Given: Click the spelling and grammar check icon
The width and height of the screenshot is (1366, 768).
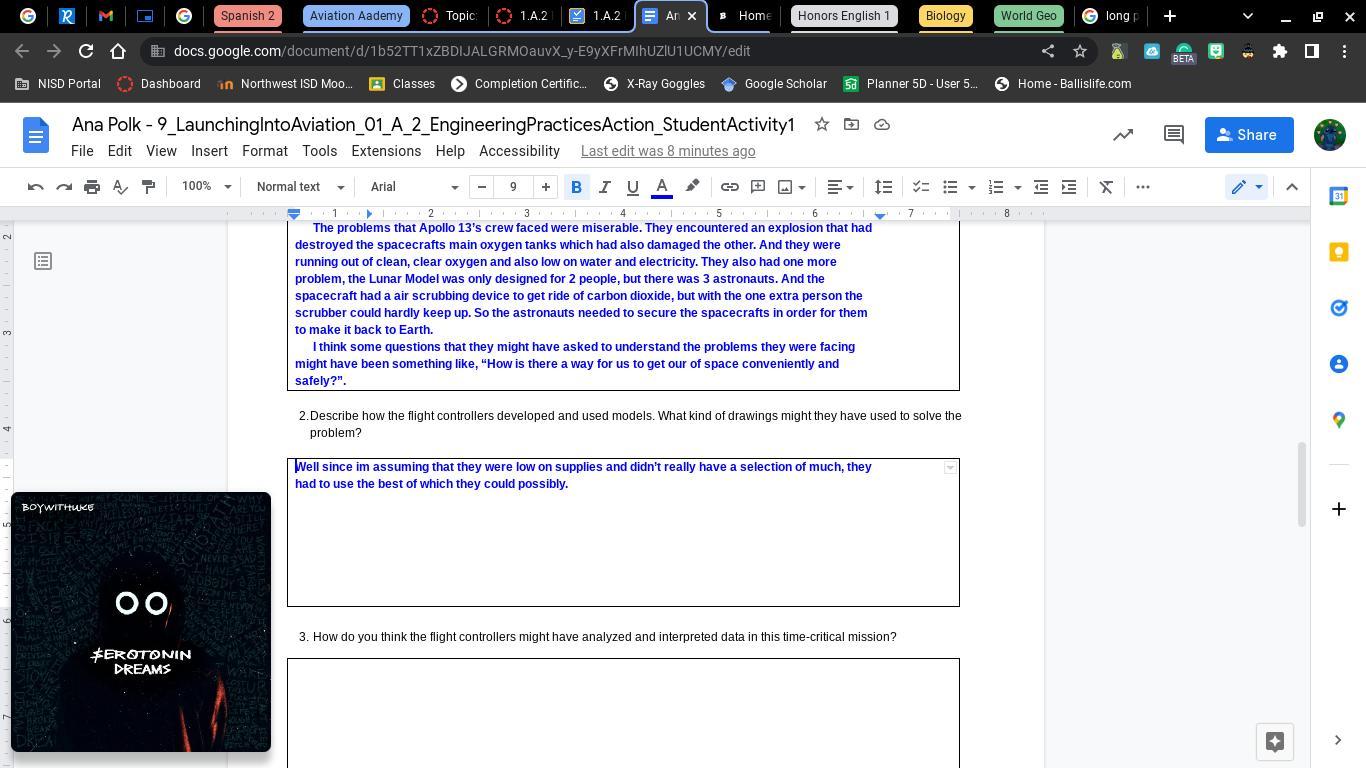Looking at the screenshot, I should [x=120, y=187].
